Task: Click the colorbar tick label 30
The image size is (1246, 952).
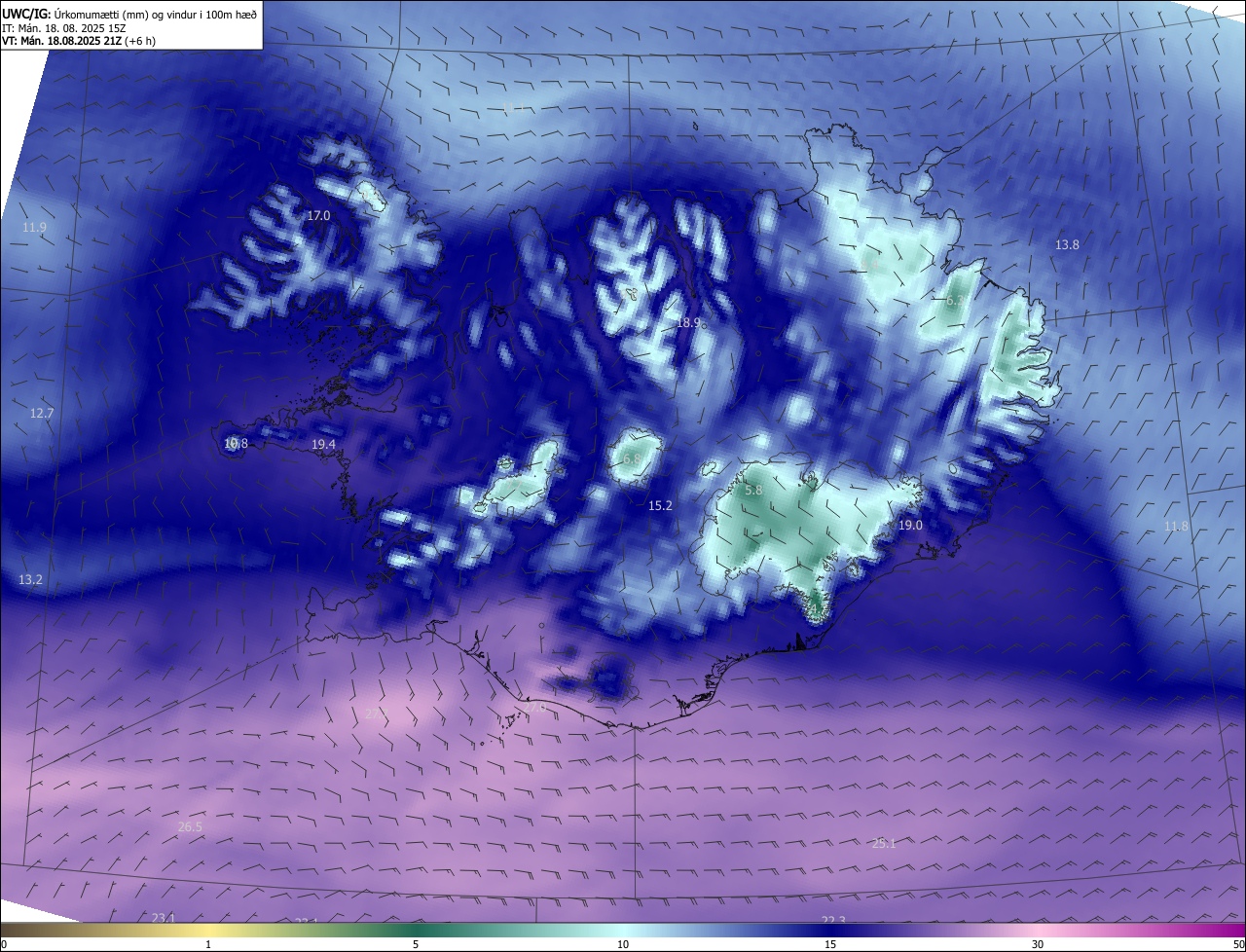Action: 1038,944
